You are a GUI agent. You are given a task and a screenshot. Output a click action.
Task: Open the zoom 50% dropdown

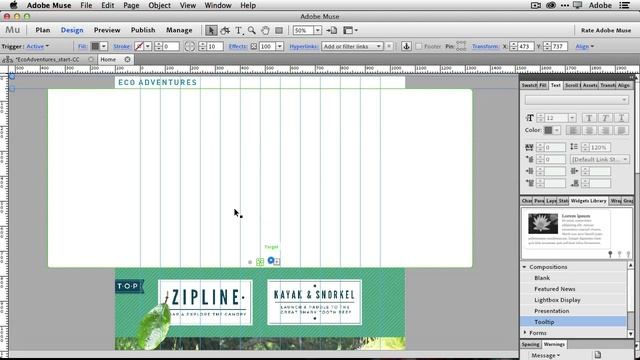click(317, 31)
